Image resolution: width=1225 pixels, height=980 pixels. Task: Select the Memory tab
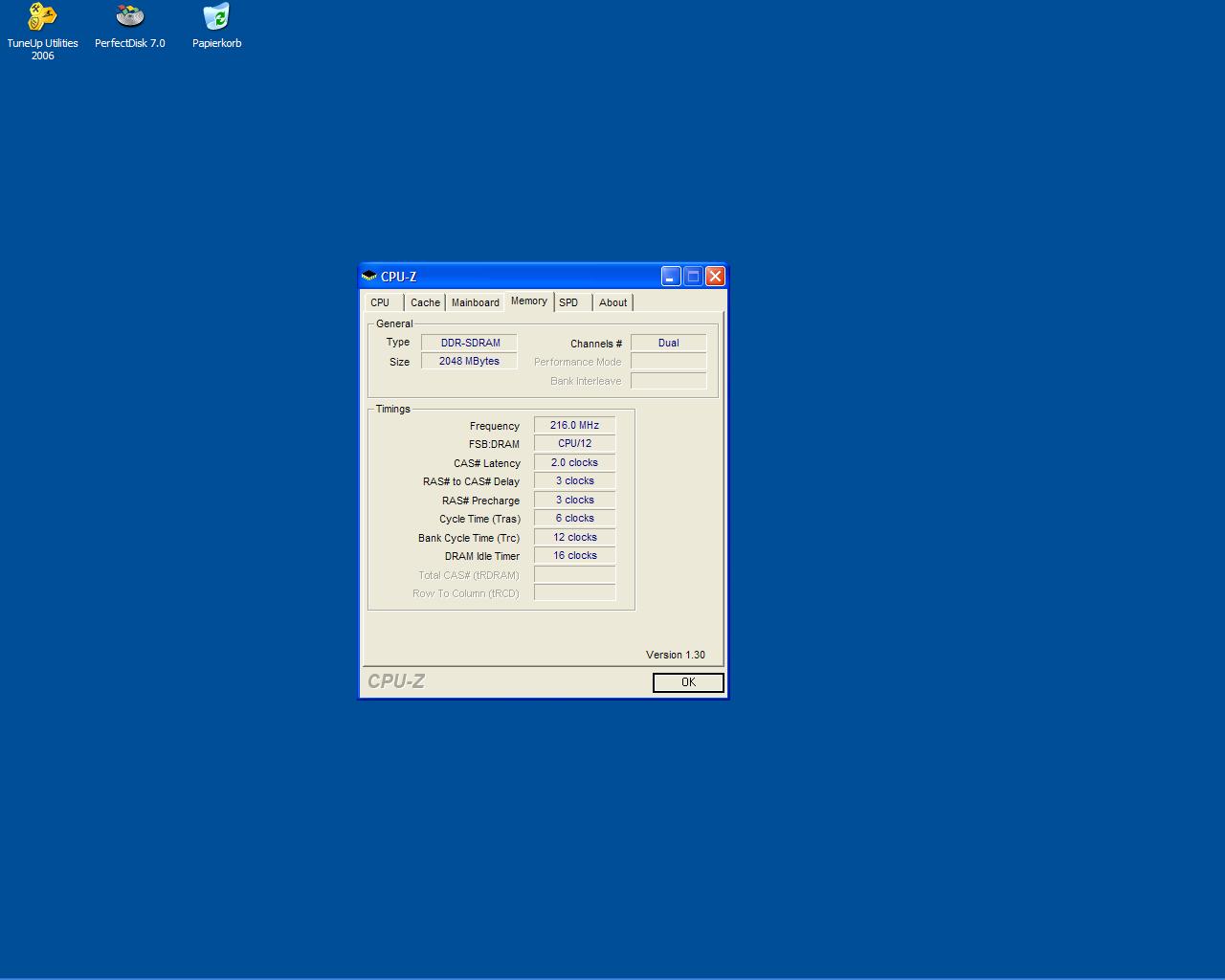[x=529, y=301]
